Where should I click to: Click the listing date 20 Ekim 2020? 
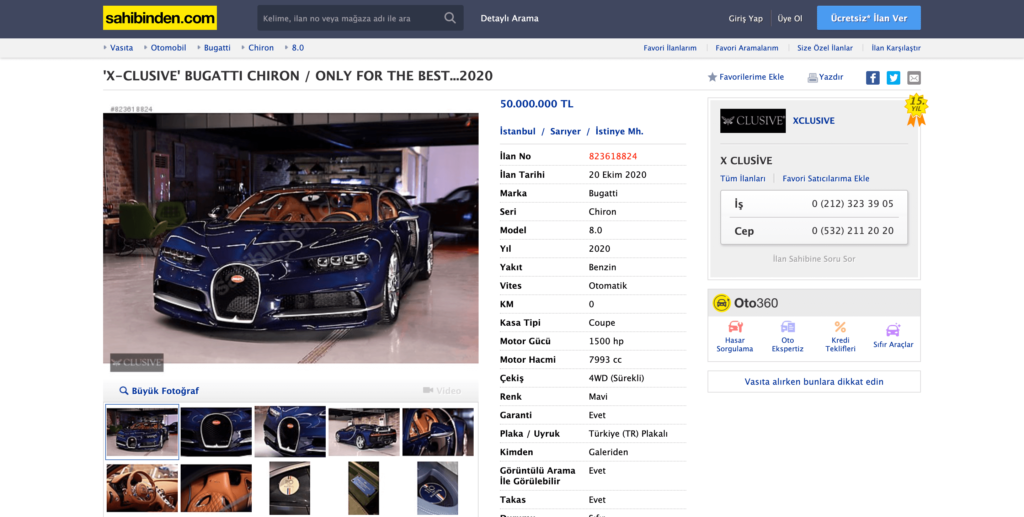click(x=617, y=175)
